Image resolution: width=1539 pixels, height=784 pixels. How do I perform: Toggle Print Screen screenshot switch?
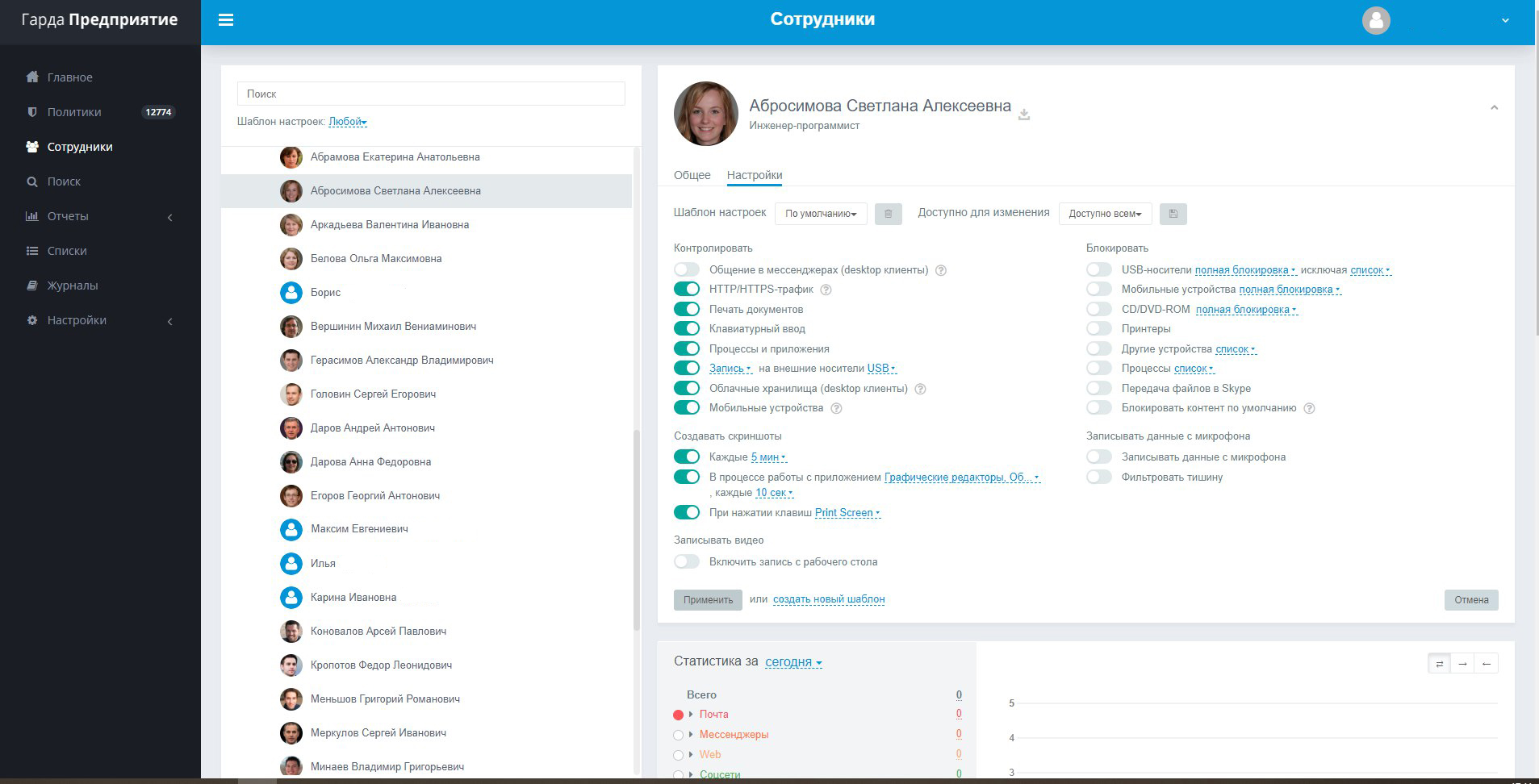click(x=687, y=512)
